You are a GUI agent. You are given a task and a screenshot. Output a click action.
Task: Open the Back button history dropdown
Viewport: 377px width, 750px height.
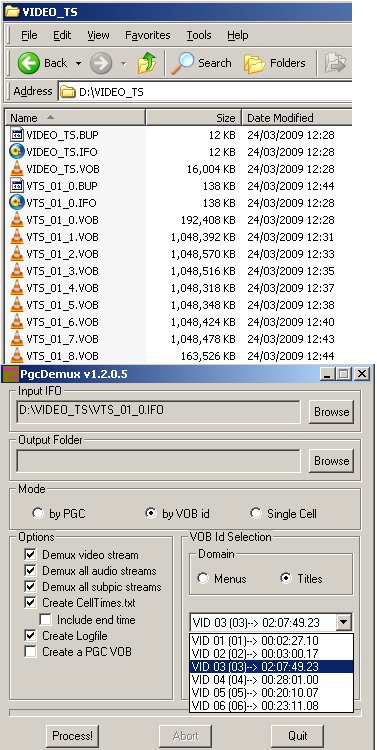[x=78, y=63]
